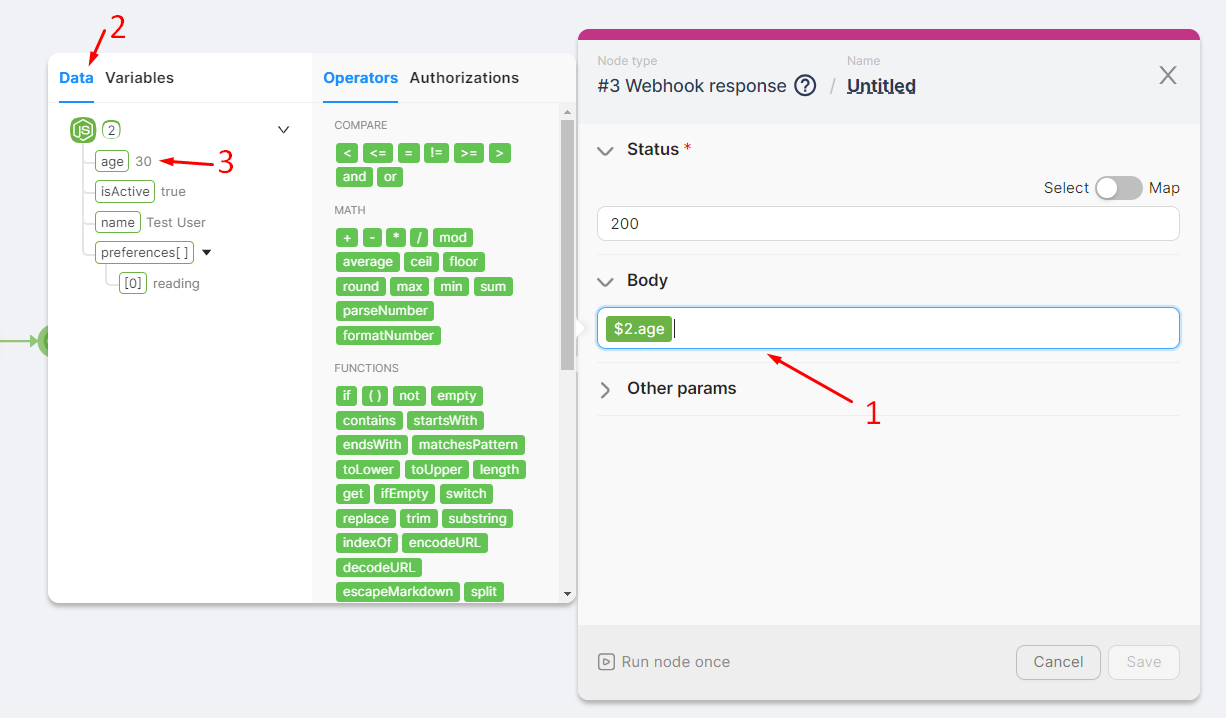Collapse the preferences[ ] array arrow

click(x=207, y=253)
